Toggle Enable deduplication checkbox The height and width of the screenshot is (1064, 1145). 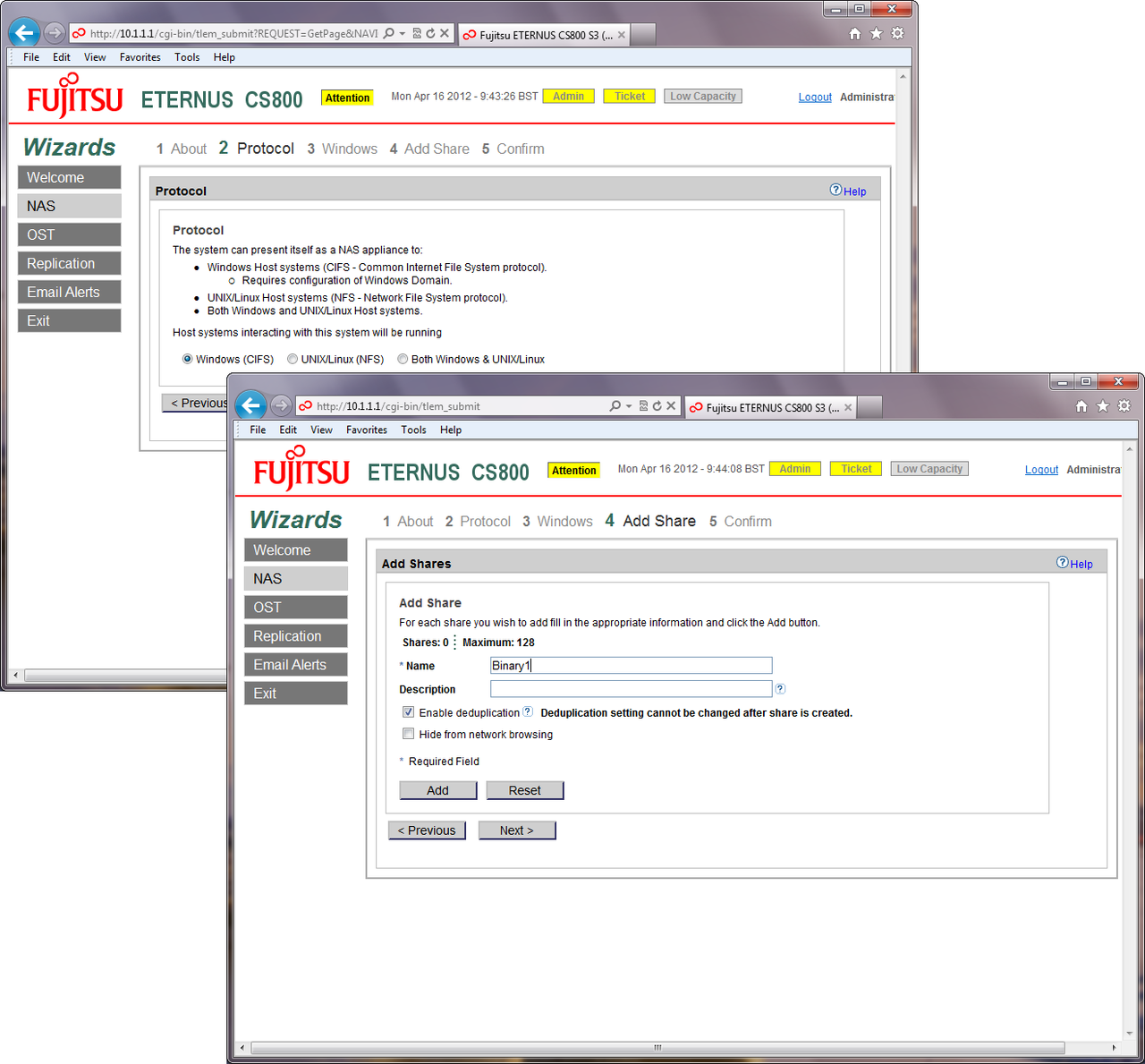pyautogui.click(x=408, y=712)
